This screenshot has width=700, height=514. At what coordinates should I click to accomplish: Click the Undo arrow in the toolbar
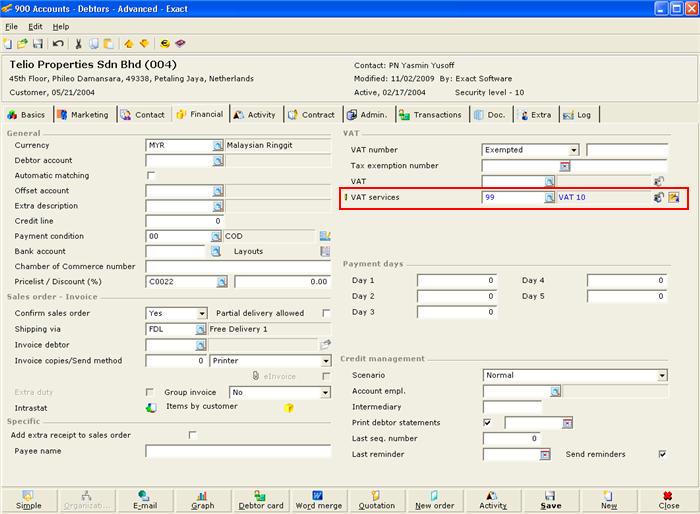58,44
